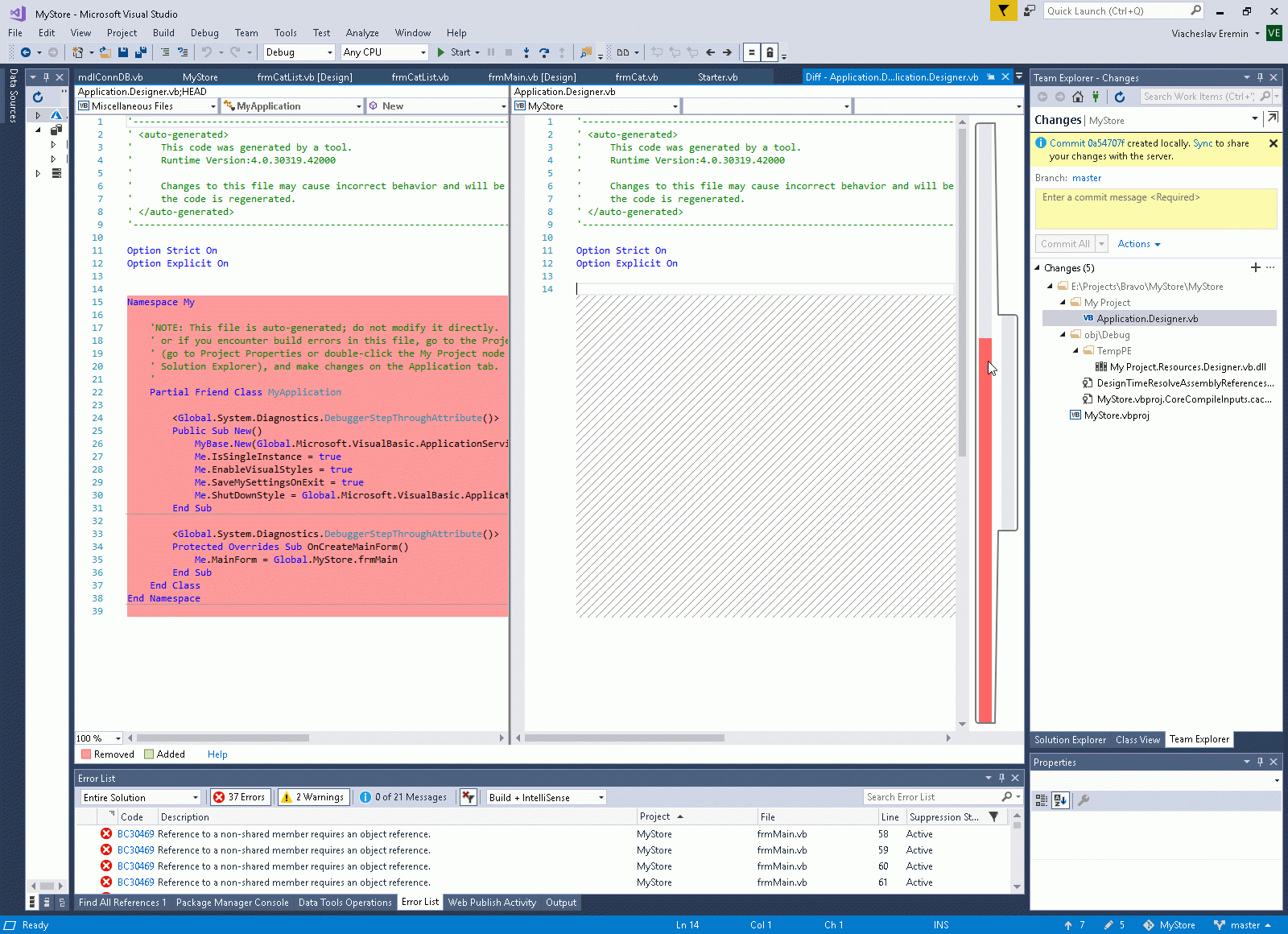Toggle the 2 Warnings filter
The height and width of the screenshot is (934, 1288).
click(x=314, y=797)
